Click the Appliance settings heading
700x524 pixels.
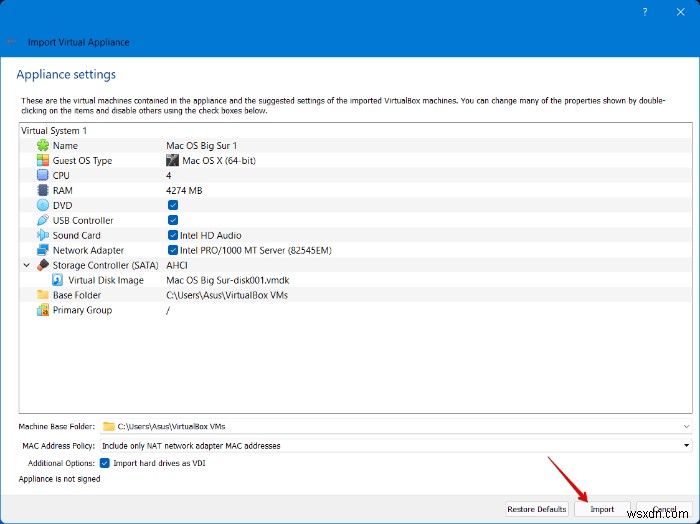(66, 74)
